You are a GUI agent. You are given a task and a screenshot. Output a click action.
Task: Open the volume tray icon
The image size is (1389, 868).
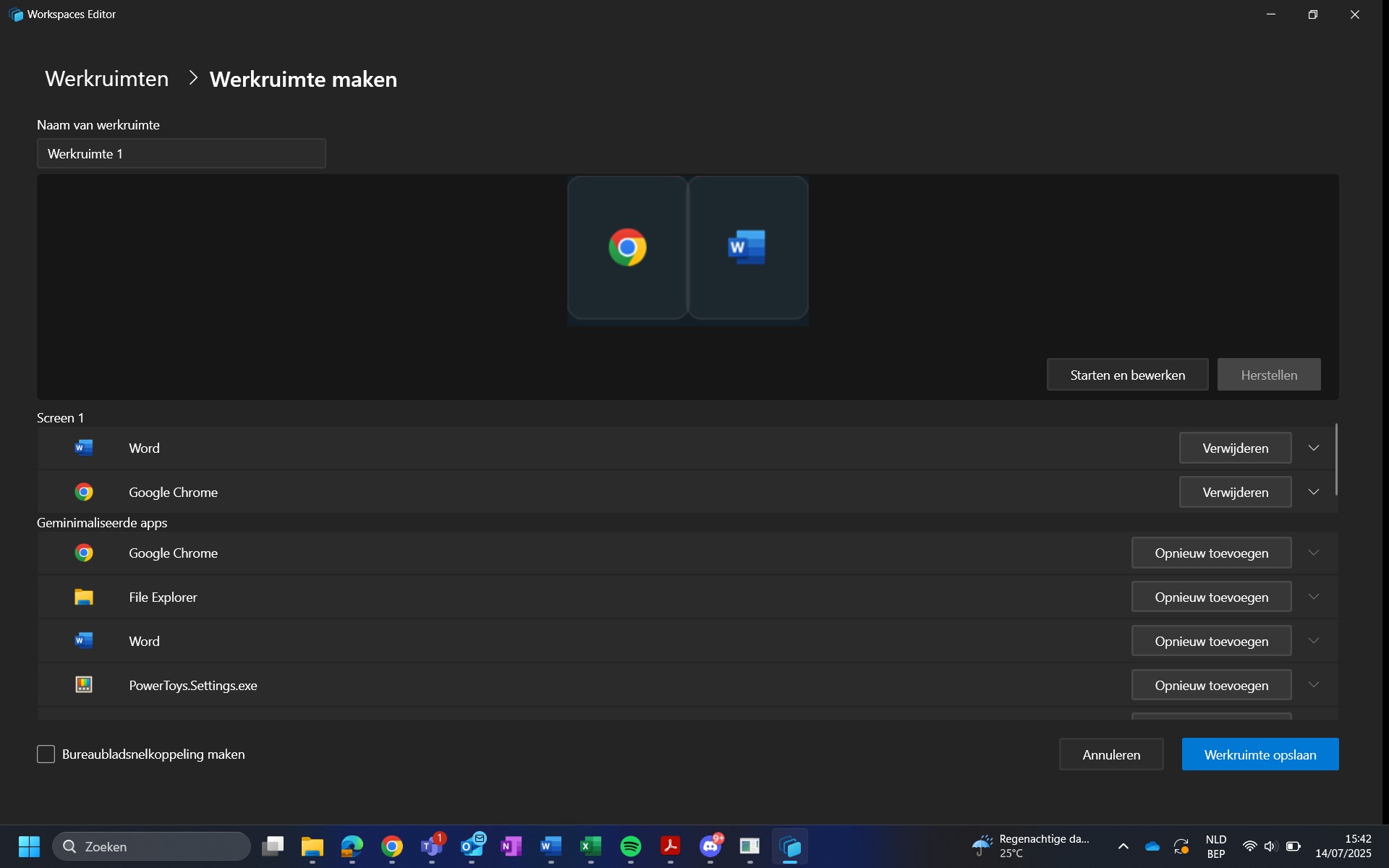1270,846
